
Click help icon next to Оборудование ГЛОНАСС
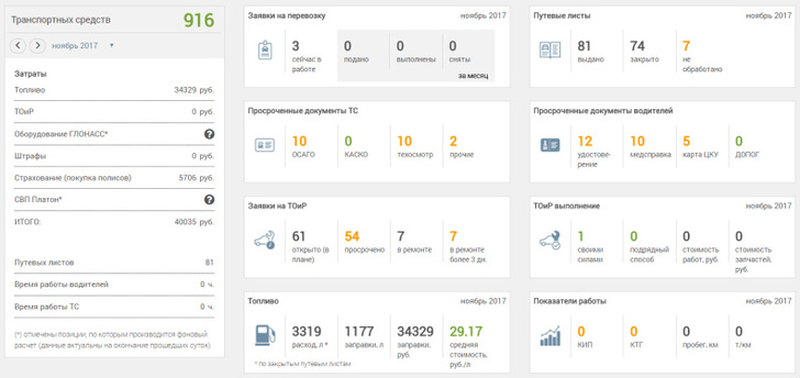(x=209, y=134)
